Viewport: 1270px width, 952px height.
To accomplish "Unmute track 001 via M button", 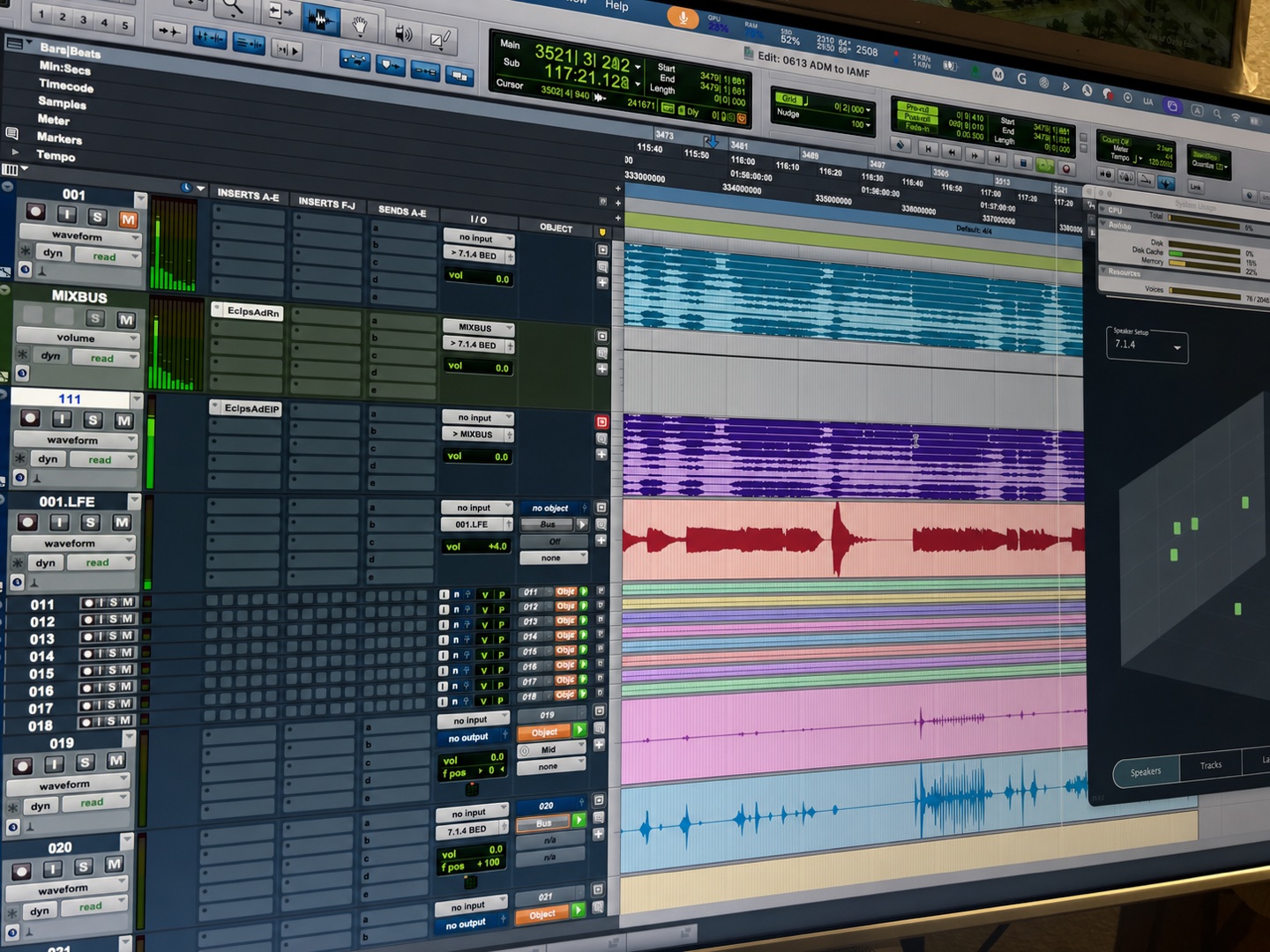I will 129,219.
